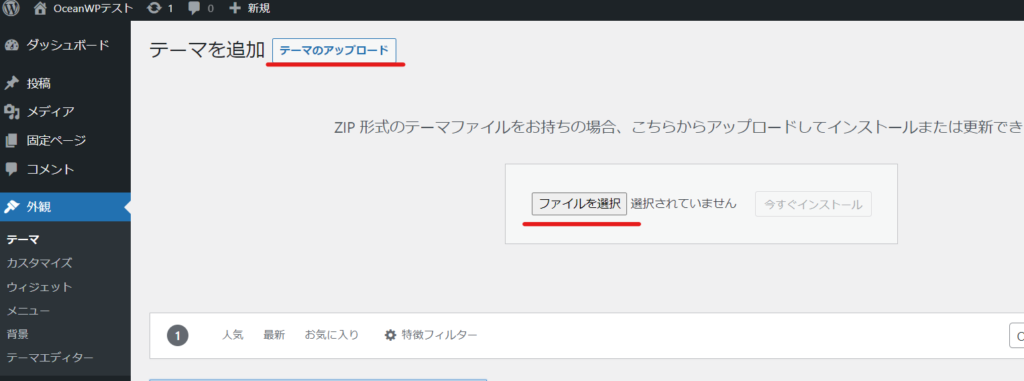Expand the 特徴フィルター gear option
The height and width of the screenshot is (381, 1024).
click(x=431, y=335)
